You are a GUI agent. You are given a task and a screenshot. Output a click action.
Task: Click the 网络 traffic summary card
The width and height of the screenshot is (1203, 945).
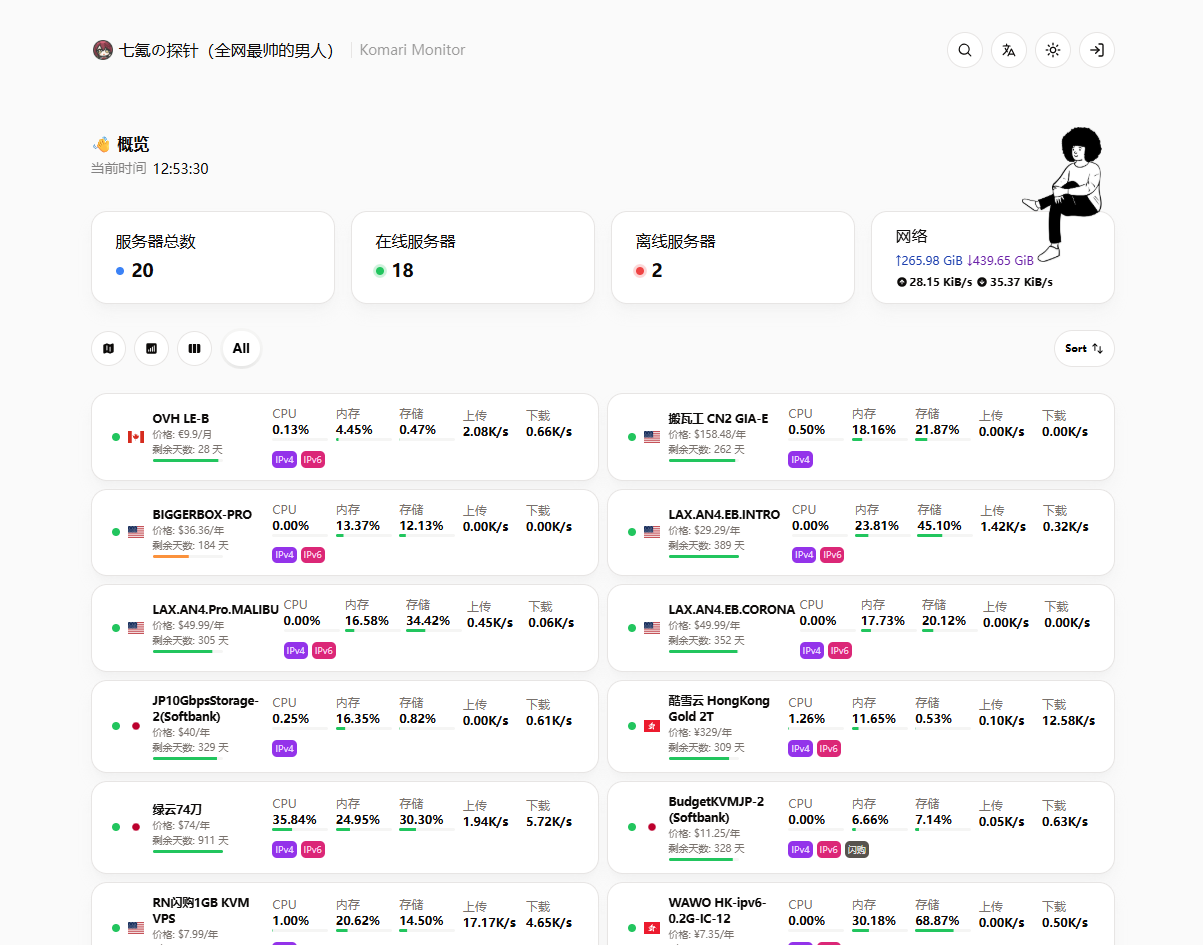pyautogui.click(x=992, y=257)
